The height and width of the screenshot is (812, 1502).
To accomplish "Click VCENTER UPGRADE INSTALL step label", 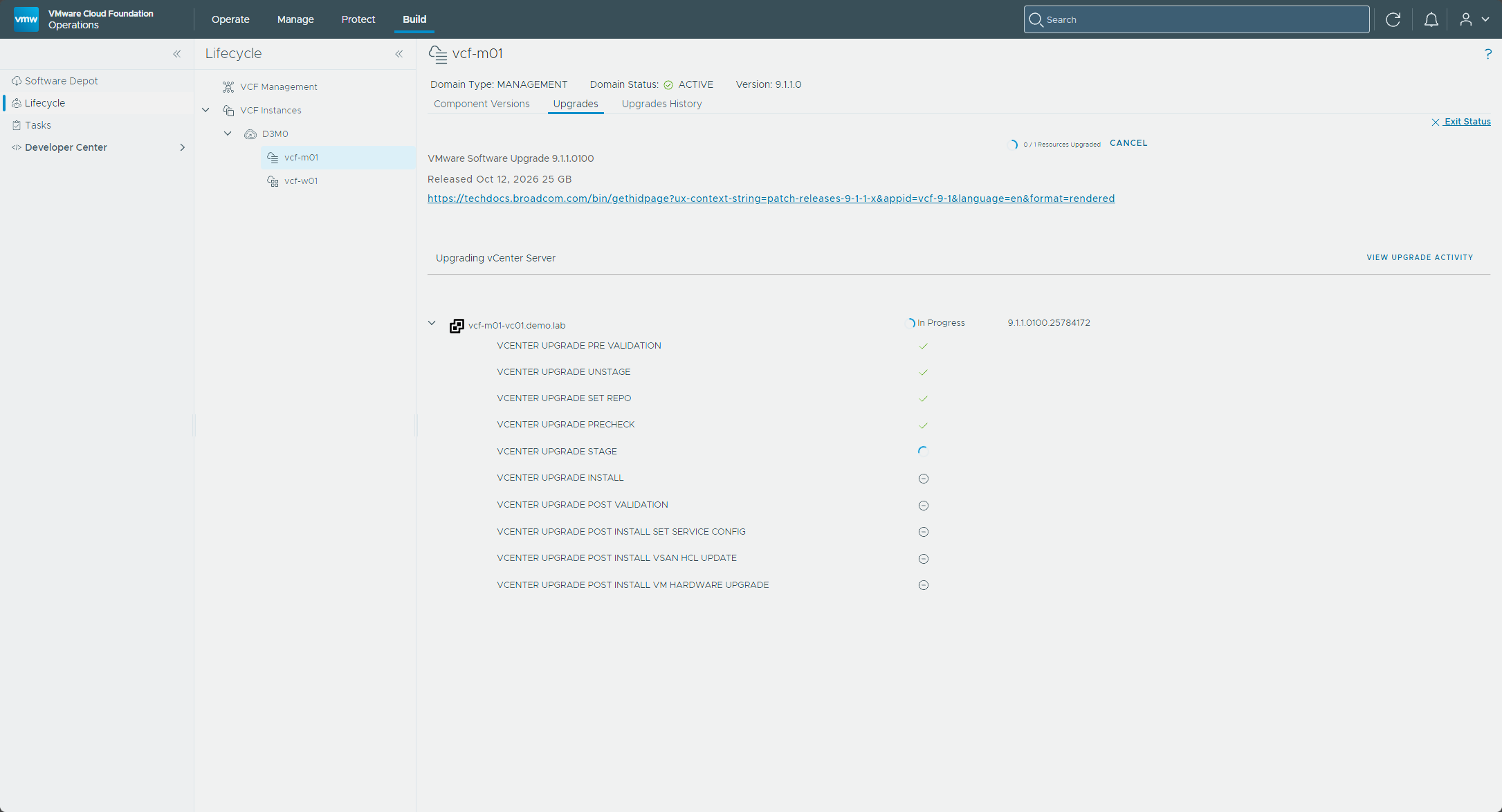I will tap(560, 478).
